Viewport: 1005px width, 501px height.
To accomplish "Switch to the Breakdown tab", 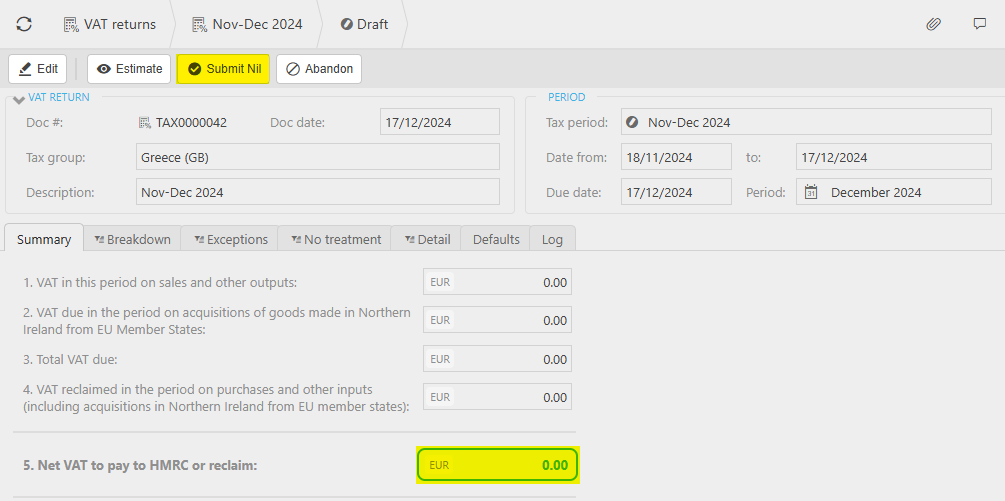I will point(132,239).
